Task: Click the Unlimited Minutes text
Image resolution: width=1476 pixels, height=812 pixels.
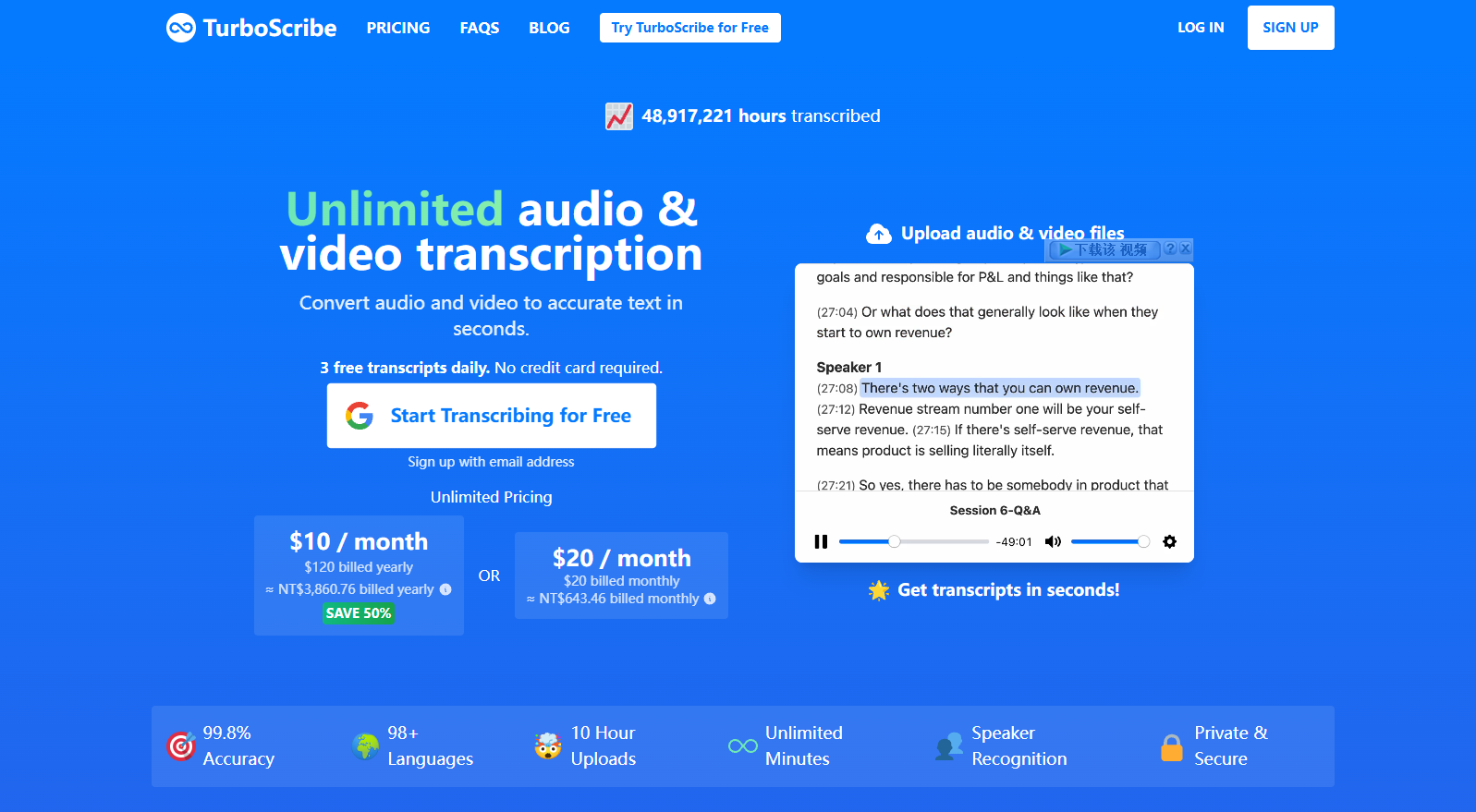Action: pos(804,746)
